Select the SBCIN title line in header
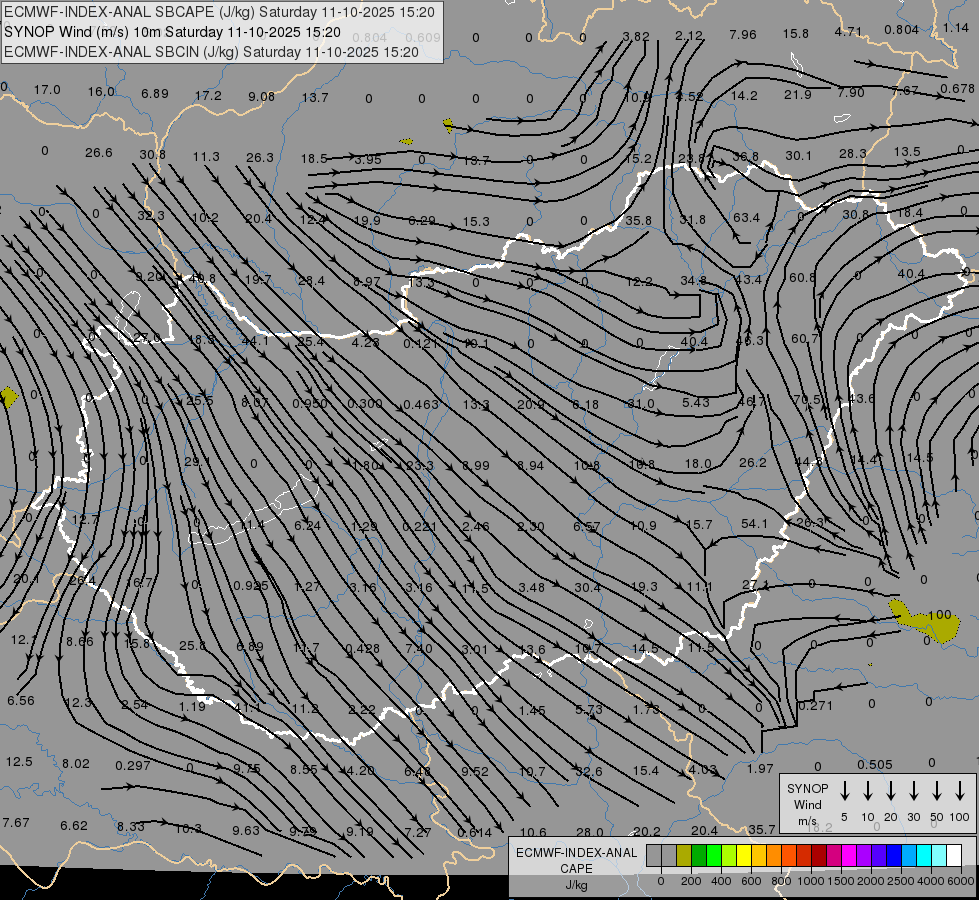The height and width of the screenshot is (900, 979). [x=211, y=52]
